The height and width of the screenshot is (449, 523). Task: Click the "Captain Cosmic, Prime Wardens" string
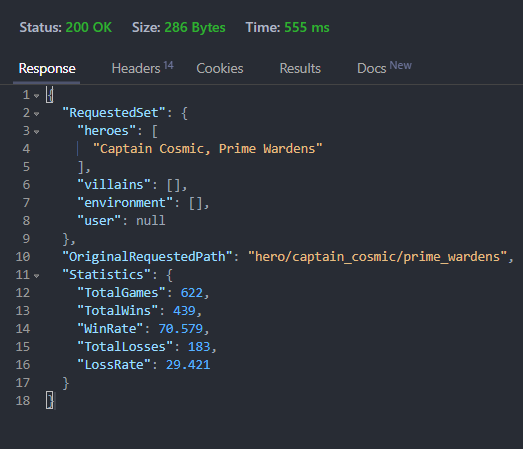click(207, 149)
